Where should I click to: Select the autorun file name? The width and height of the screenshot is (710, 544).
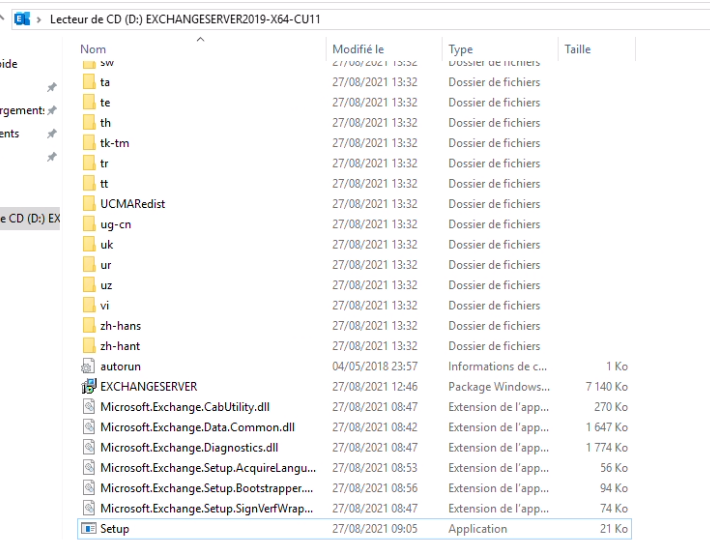tap(120, 366)
